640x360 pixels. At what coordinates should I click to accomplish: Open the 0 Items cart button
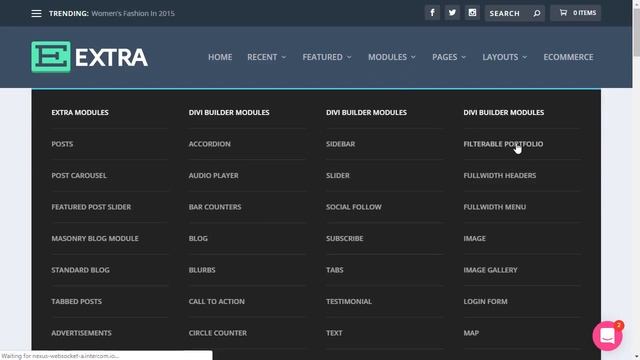tap(576, 13)
